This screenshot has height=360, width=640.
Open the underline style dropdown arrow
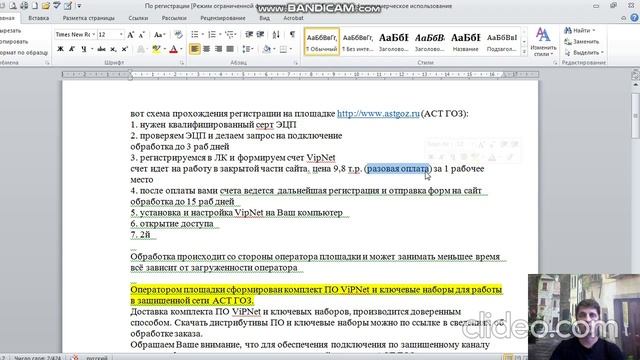(x=91, y=49)
